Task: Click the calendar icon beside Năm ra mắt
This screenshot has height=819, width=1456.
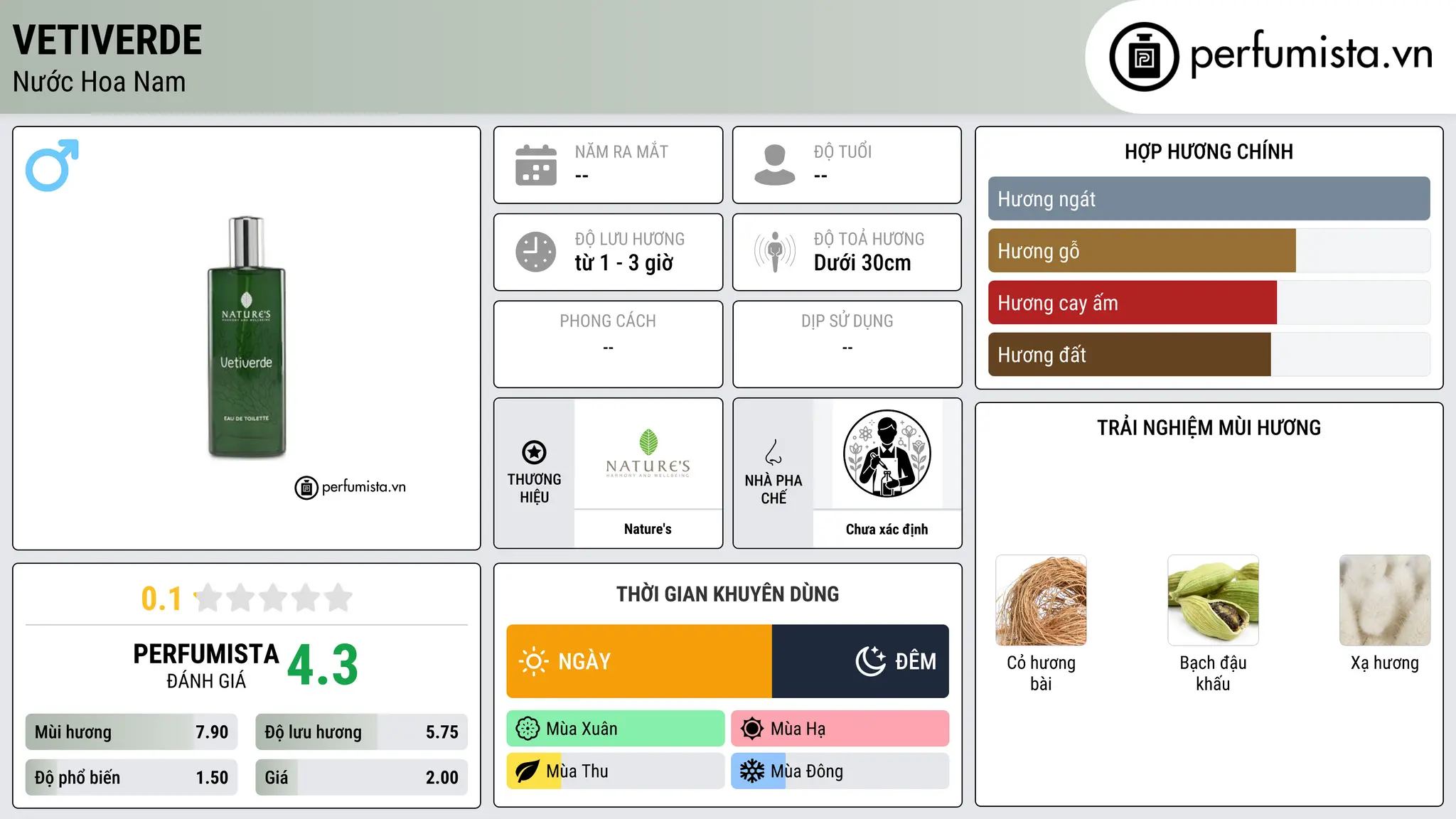Action: (x=536, y=165)
